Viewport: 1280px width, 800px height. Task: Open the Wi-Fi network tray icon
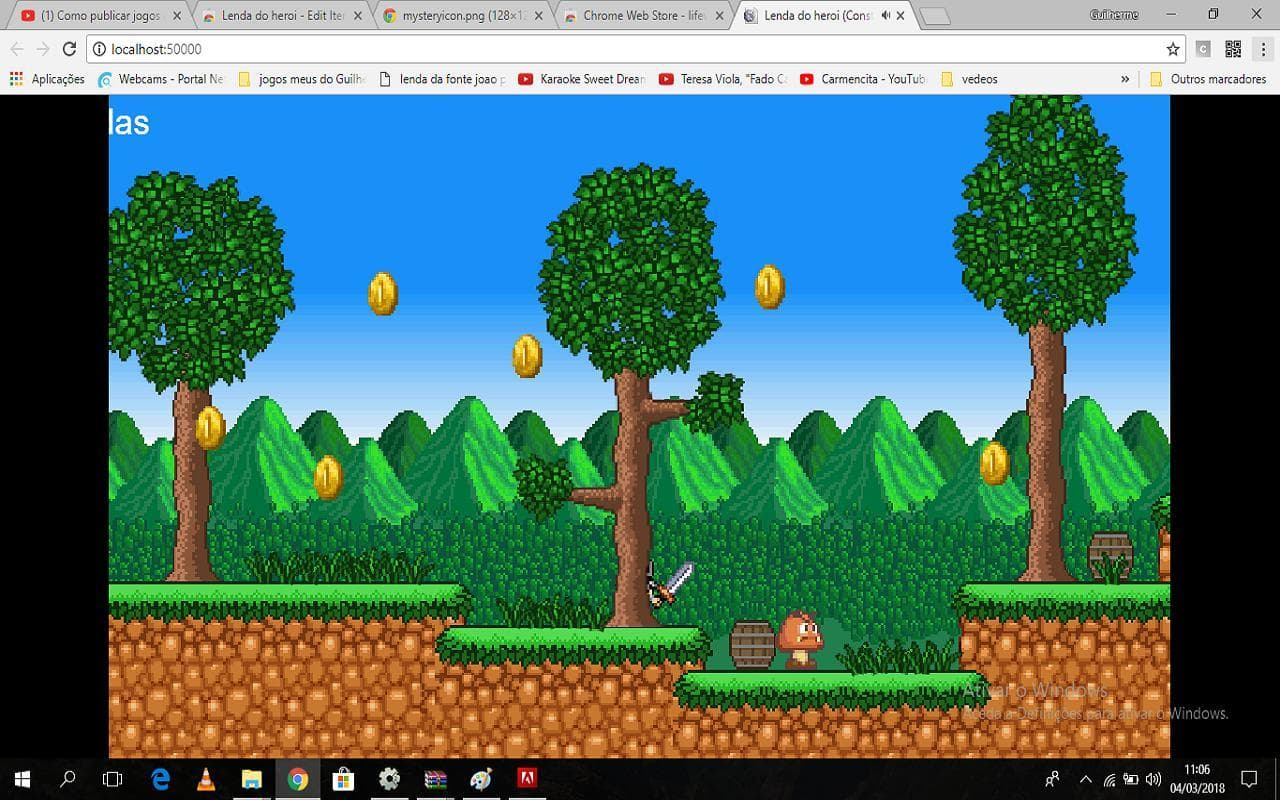tap(1109, 779)
